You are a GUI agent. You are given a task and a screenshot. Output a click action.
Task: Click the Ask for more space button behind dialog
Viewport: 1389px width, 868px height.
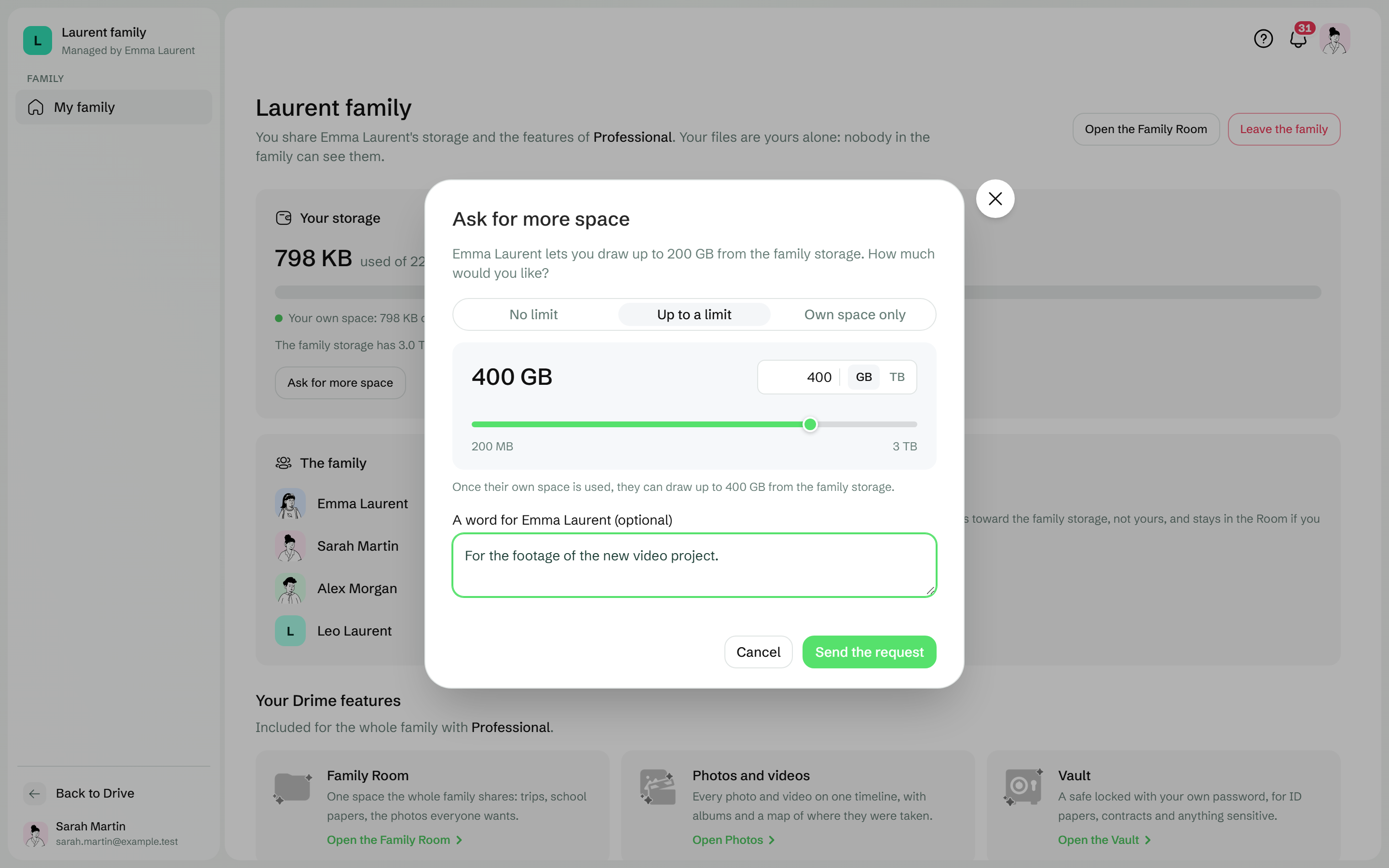(340, 383)
